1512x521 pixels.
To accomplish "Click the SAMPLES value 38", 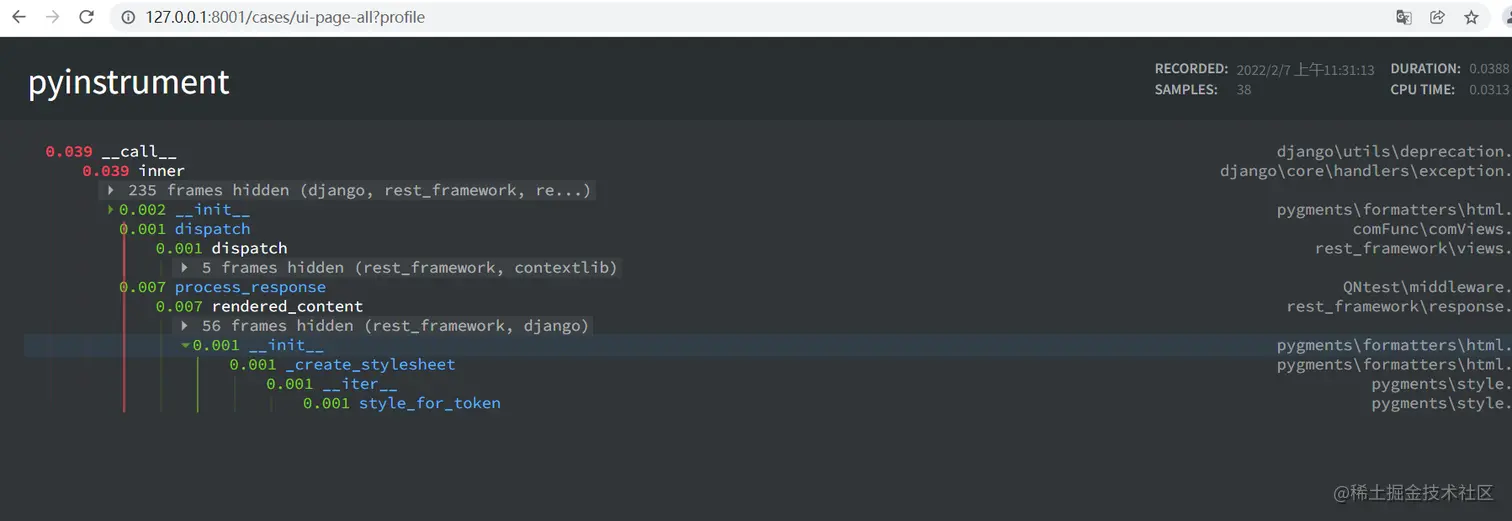I will [x=1243, y=90].
